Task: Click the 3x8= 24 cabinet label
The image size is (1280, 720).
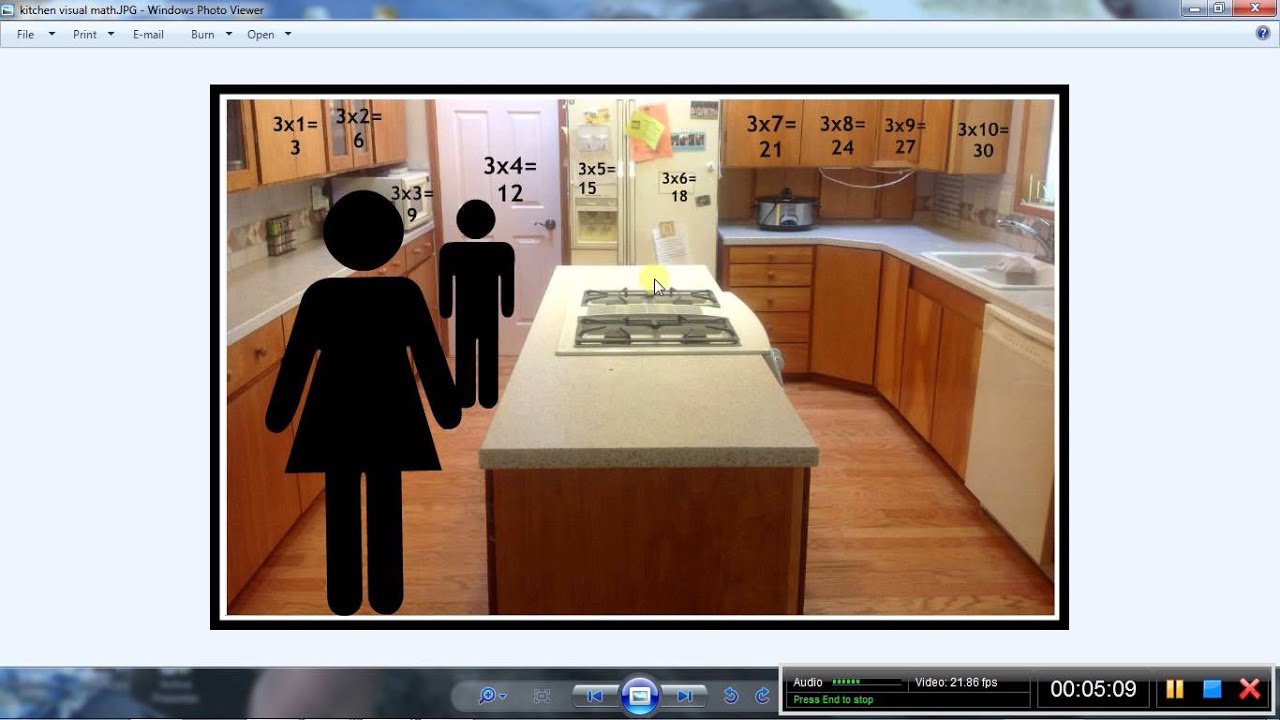Action: pos(843,136)
